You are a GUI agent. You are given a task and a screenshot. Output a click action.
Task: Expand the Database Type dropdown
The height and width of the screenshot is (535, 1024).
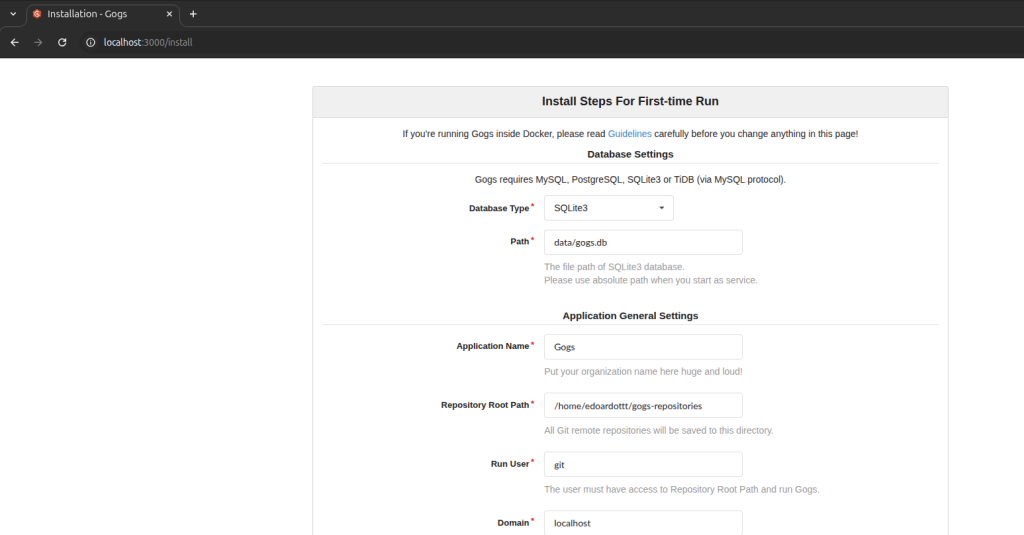pos(609,208)
